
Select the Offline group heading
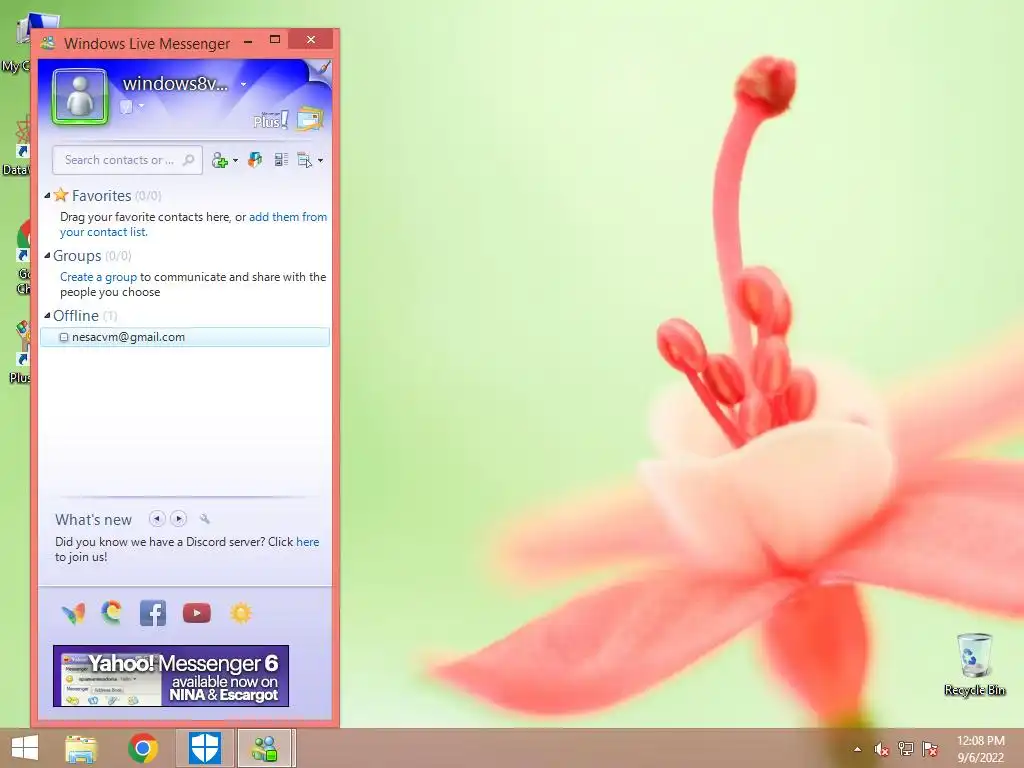coord(76,316)
